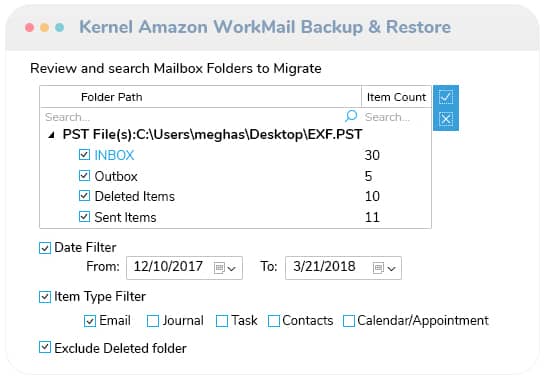Select the Sent Items folder row
The width and height of the screenshot is (545, 380).
coord(236,217)
